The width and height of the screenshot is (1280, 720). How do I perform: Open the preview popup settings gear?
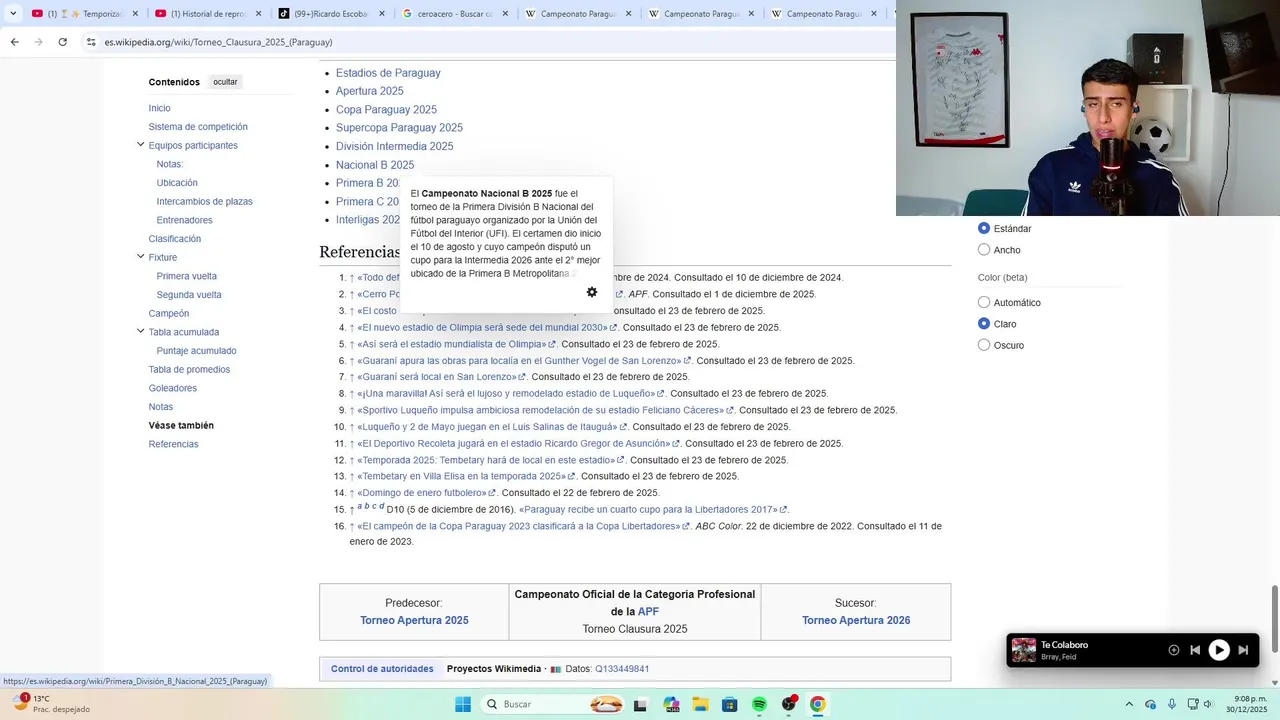[592, 292]
